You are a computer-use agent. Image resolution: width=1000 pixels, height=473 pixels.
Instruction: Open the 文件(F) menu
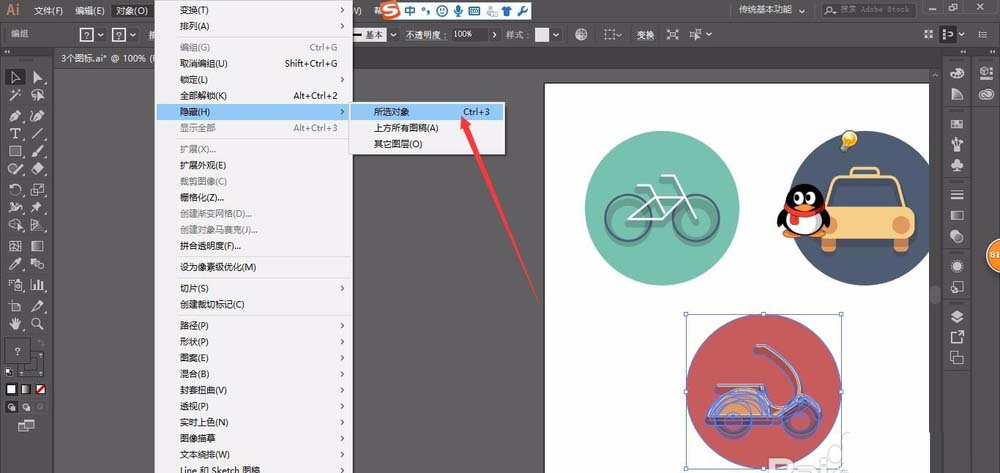pyautogui.click(x=48, y=11)
